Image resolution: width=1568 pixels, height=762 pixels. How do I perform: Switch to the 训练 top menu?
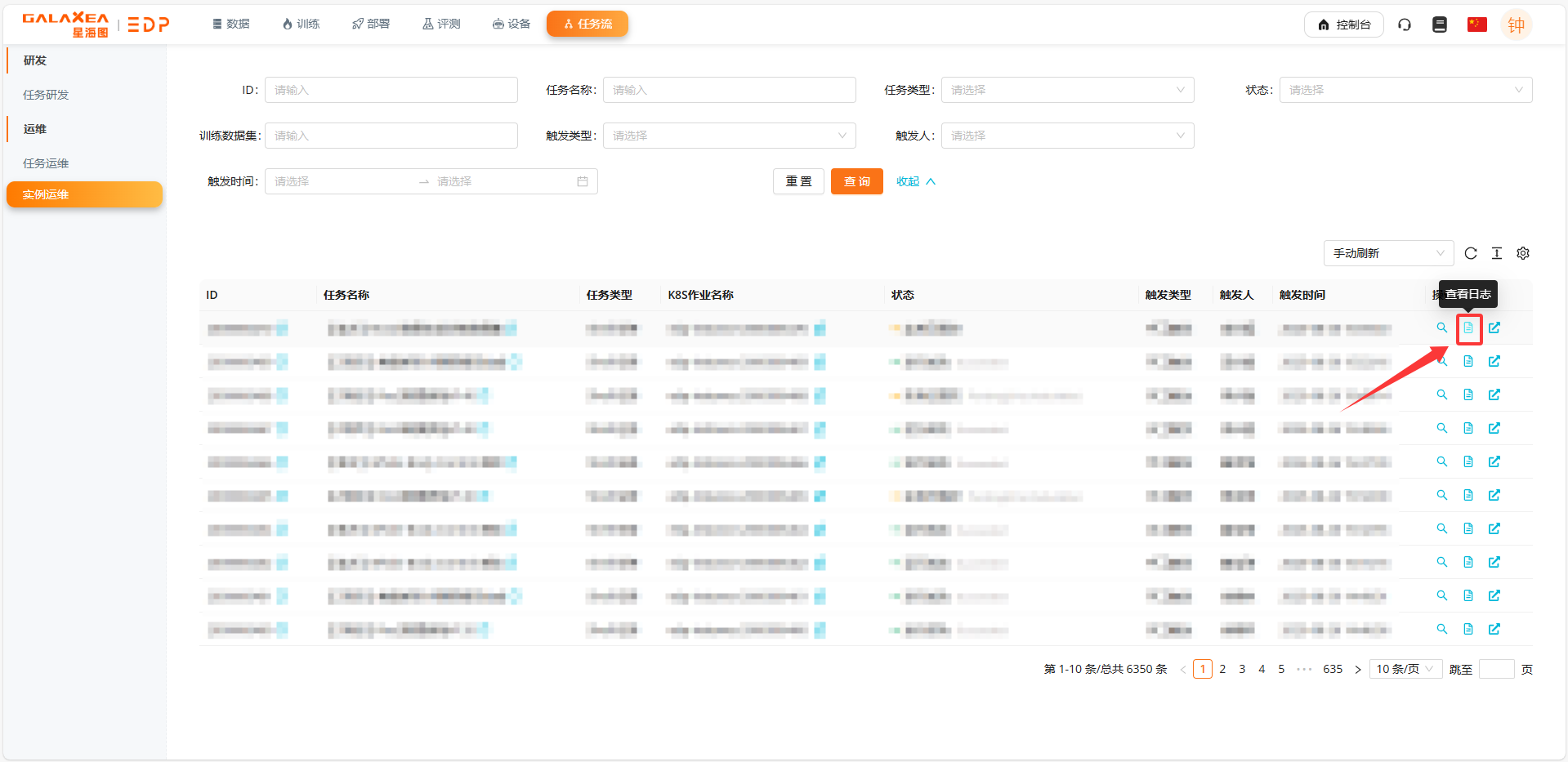(301, 24)
